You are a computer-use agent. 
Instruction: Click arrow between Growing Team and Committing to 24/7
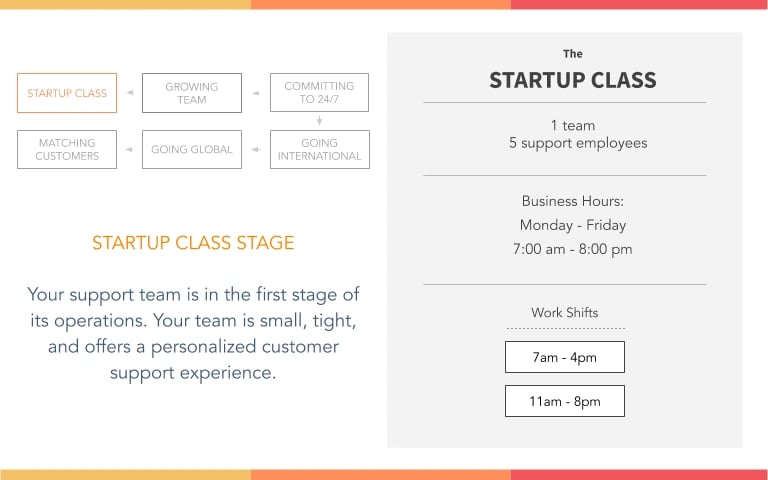[x=256, y=94]
